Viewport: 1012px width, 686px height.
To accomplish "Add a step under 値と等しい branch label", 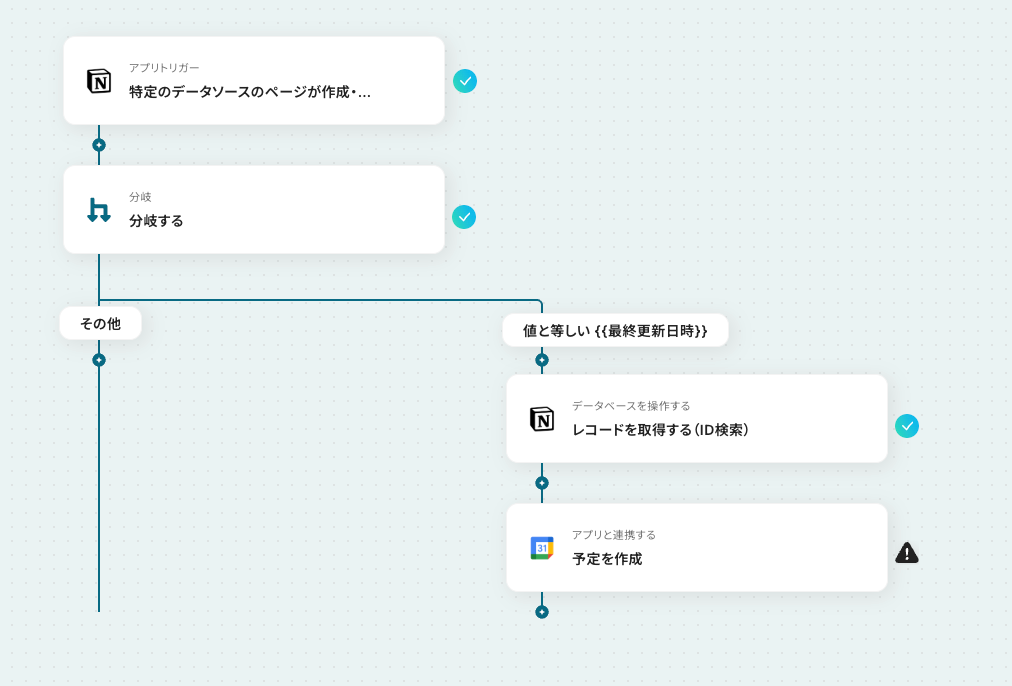I will point(542,360).
